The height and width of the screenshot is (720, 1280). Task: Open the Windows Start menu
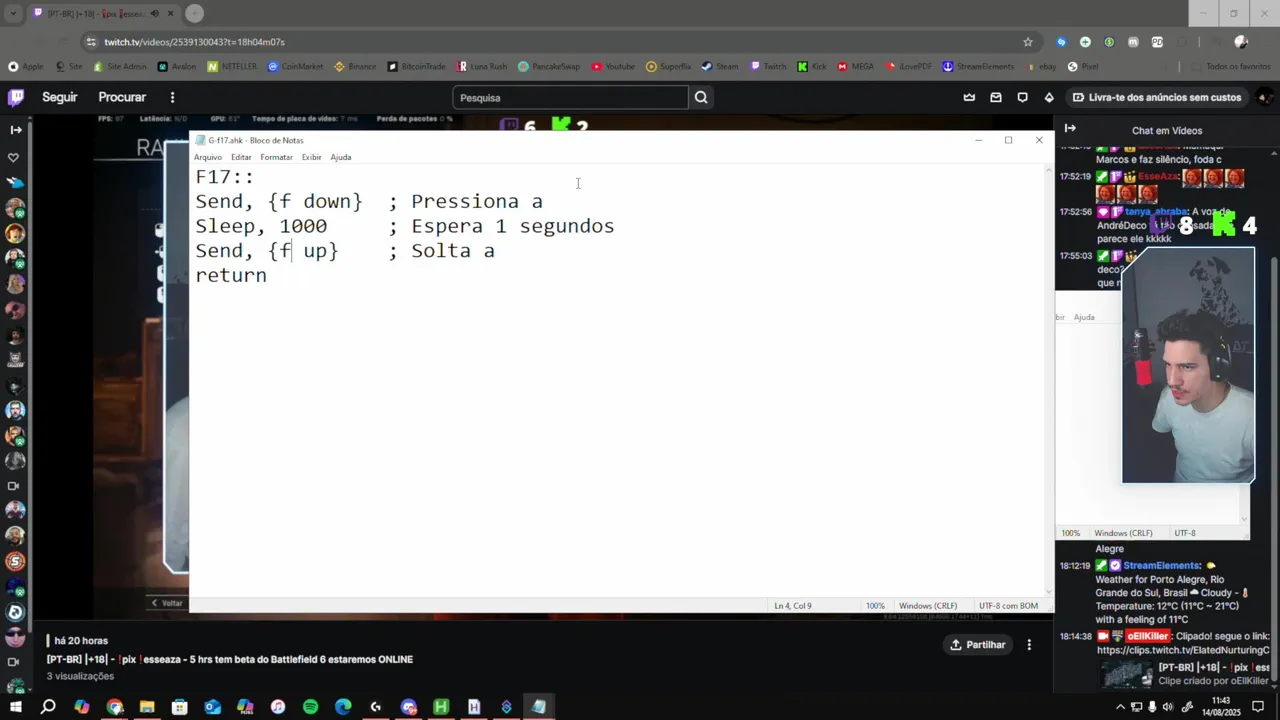[15, 707]
